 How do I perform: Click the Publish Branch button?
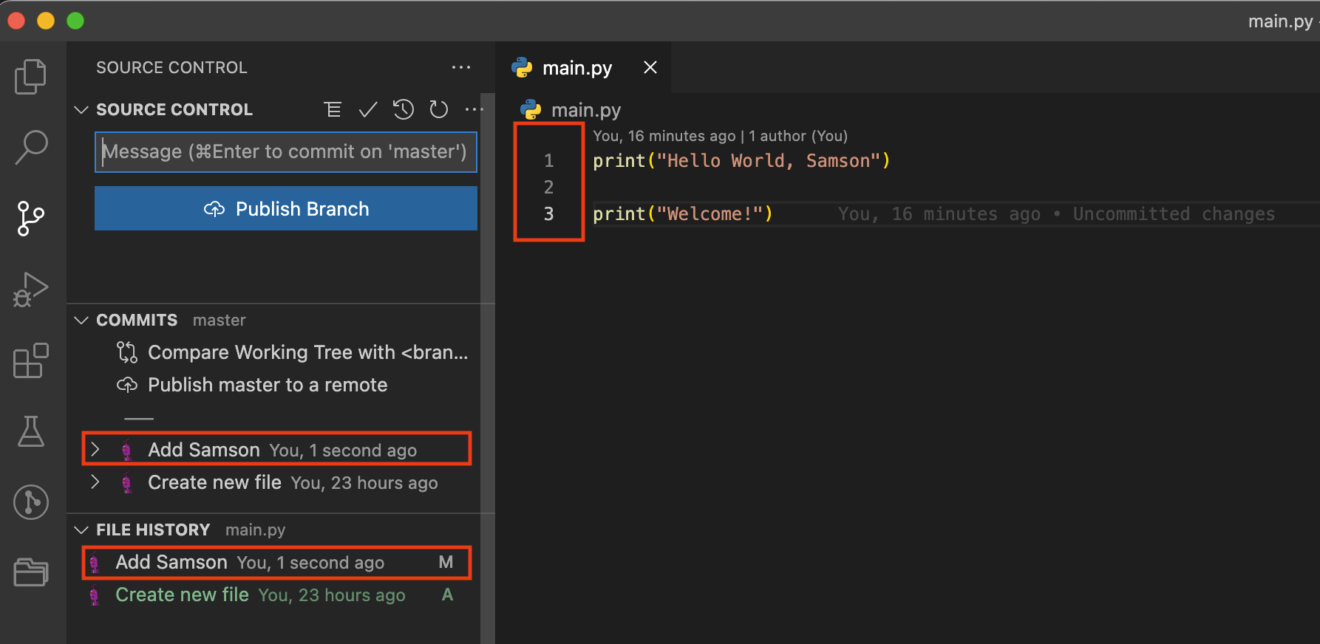(x=286, y=209)
